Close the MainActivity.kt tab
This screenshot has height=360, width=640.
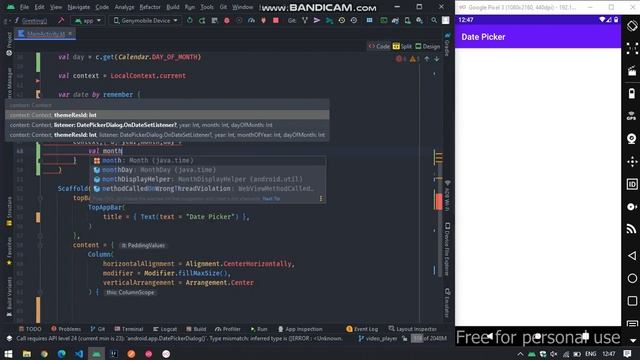[x=70, y=34]
